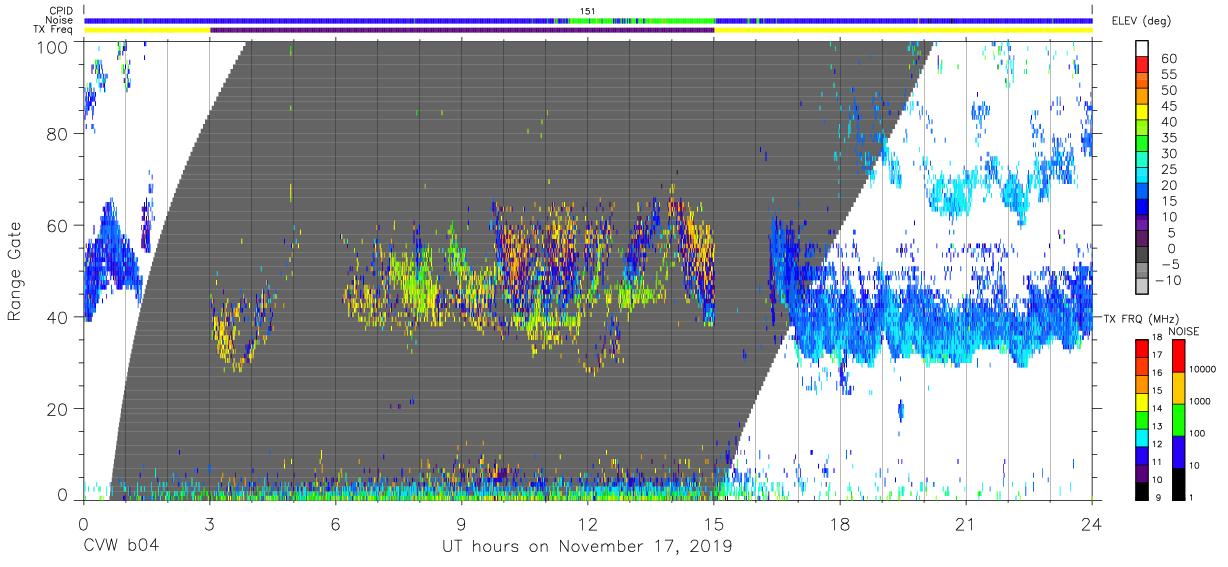Click the red top segment of the NOISE color bar
The width and height of the screenshot is (1228, 567).
[x=1179, y=356]
